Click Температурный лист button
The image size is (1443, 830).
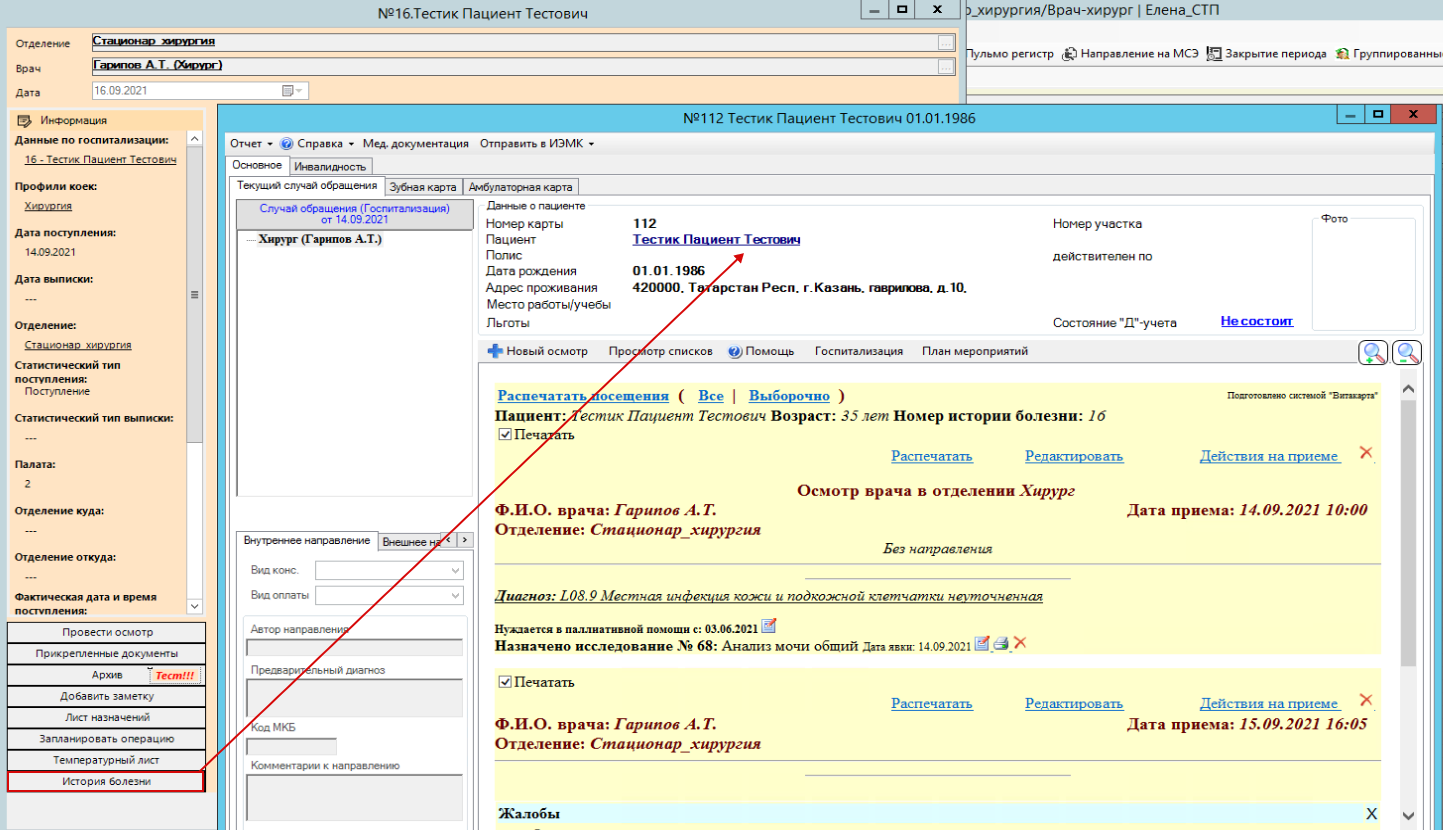click(107, 760)
